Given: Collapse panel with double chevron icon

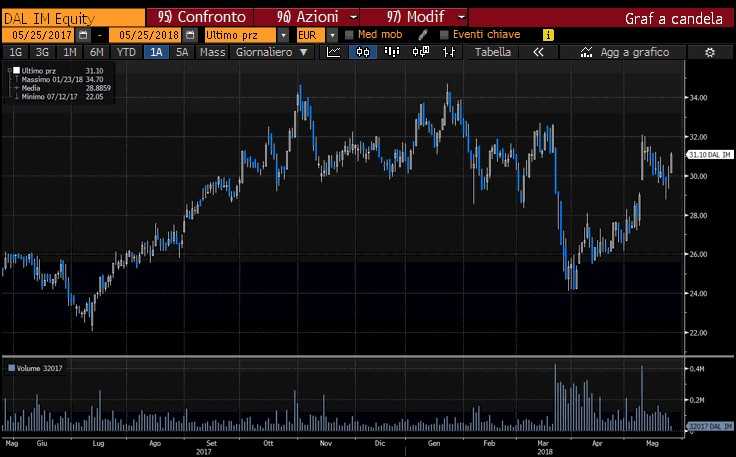Looking at the screenshot, I should pyautogui.click(x=538, y=52).
